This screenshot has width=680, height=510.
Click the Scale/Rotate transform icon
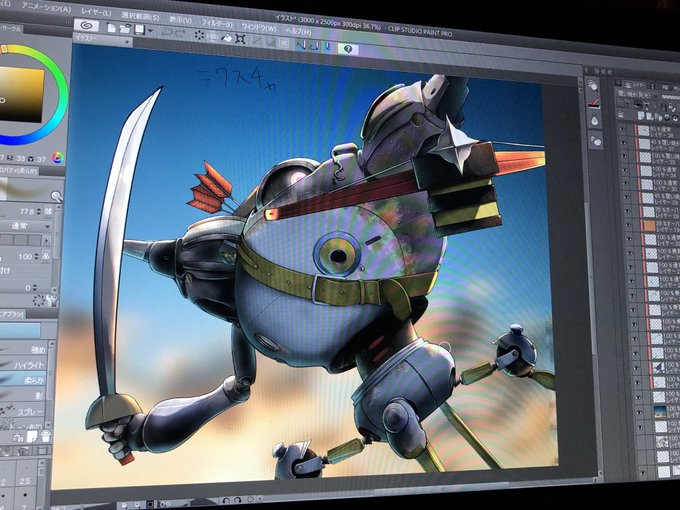click(x=240, y=39)
